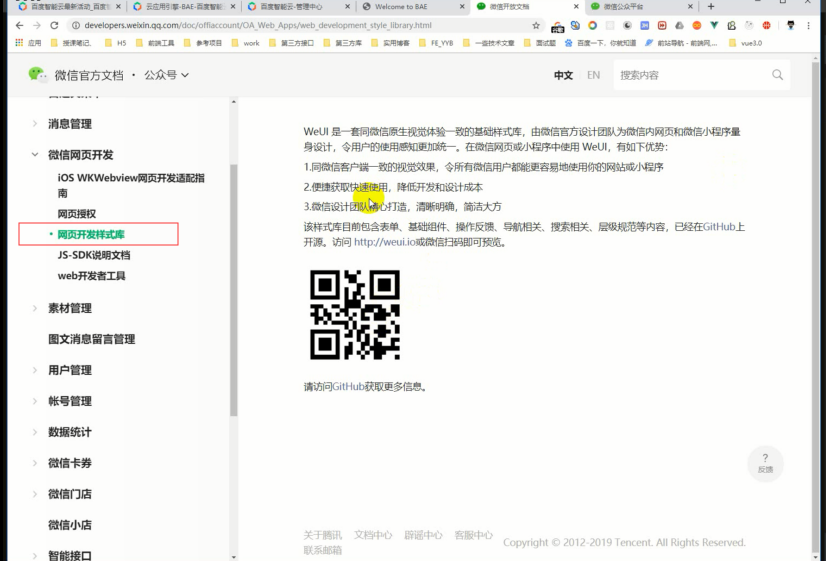826x561 pixels.
Task: Open 客服中心 footer link
Action: (x=474, y=535)
